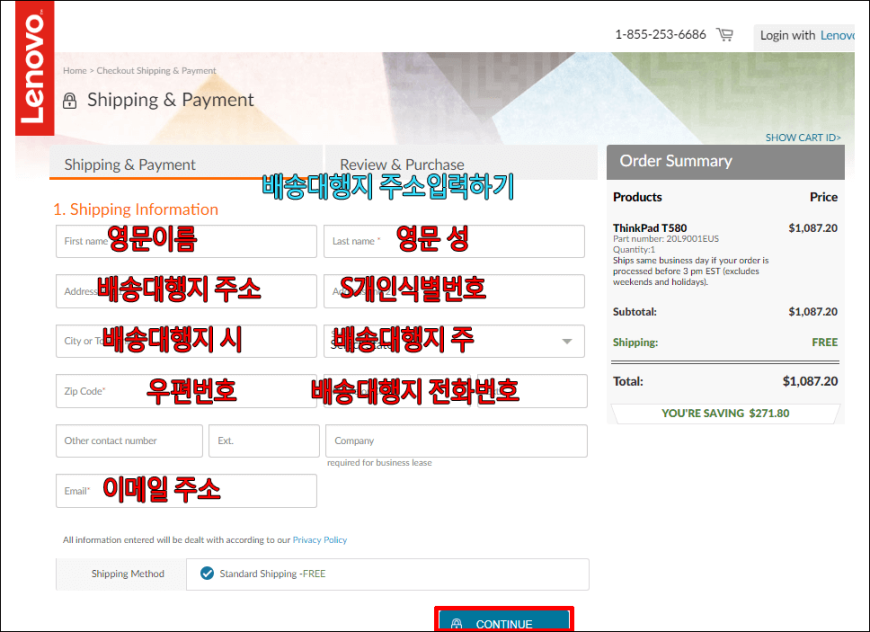Click the Shipping FREE value
The height and width of the screenshot is (632, 870).
[825, 342]
